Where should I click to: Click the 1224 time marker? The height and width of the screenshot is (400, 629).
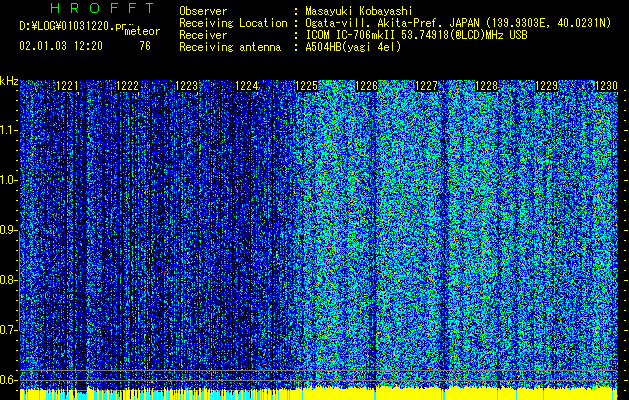click(x=247, y=86)
